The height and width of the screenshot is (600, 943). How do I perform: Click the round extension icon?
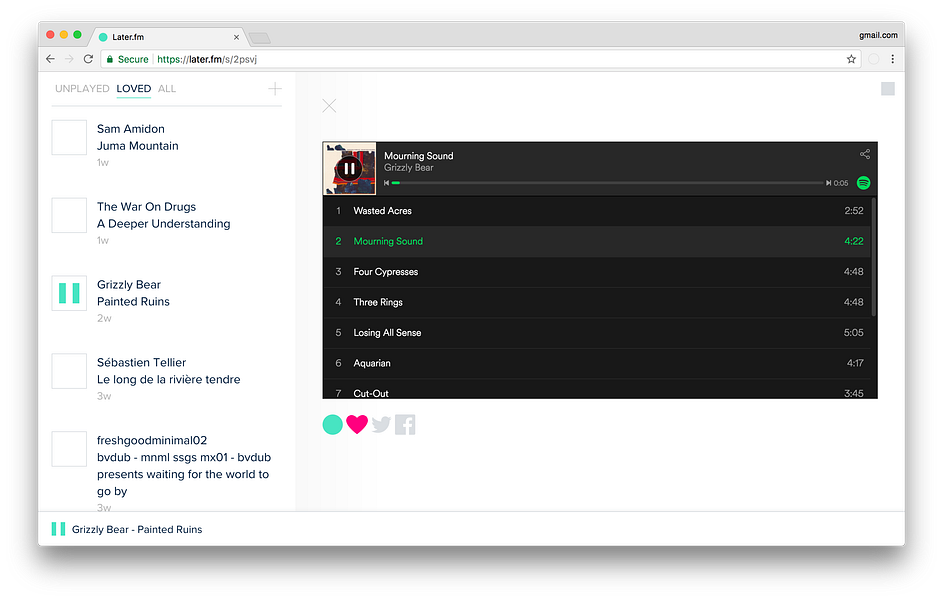pos(873,59)
